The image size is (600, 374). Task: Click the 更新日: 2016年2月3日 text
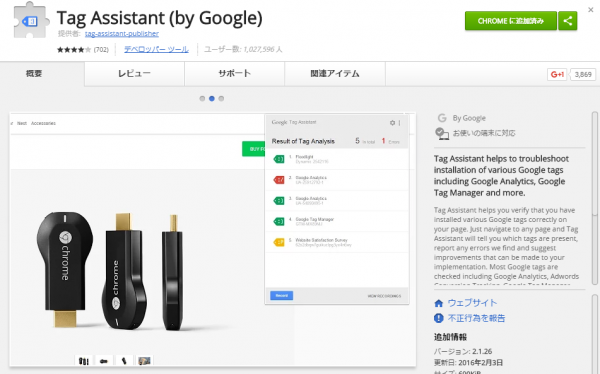[x=468, y=363]
